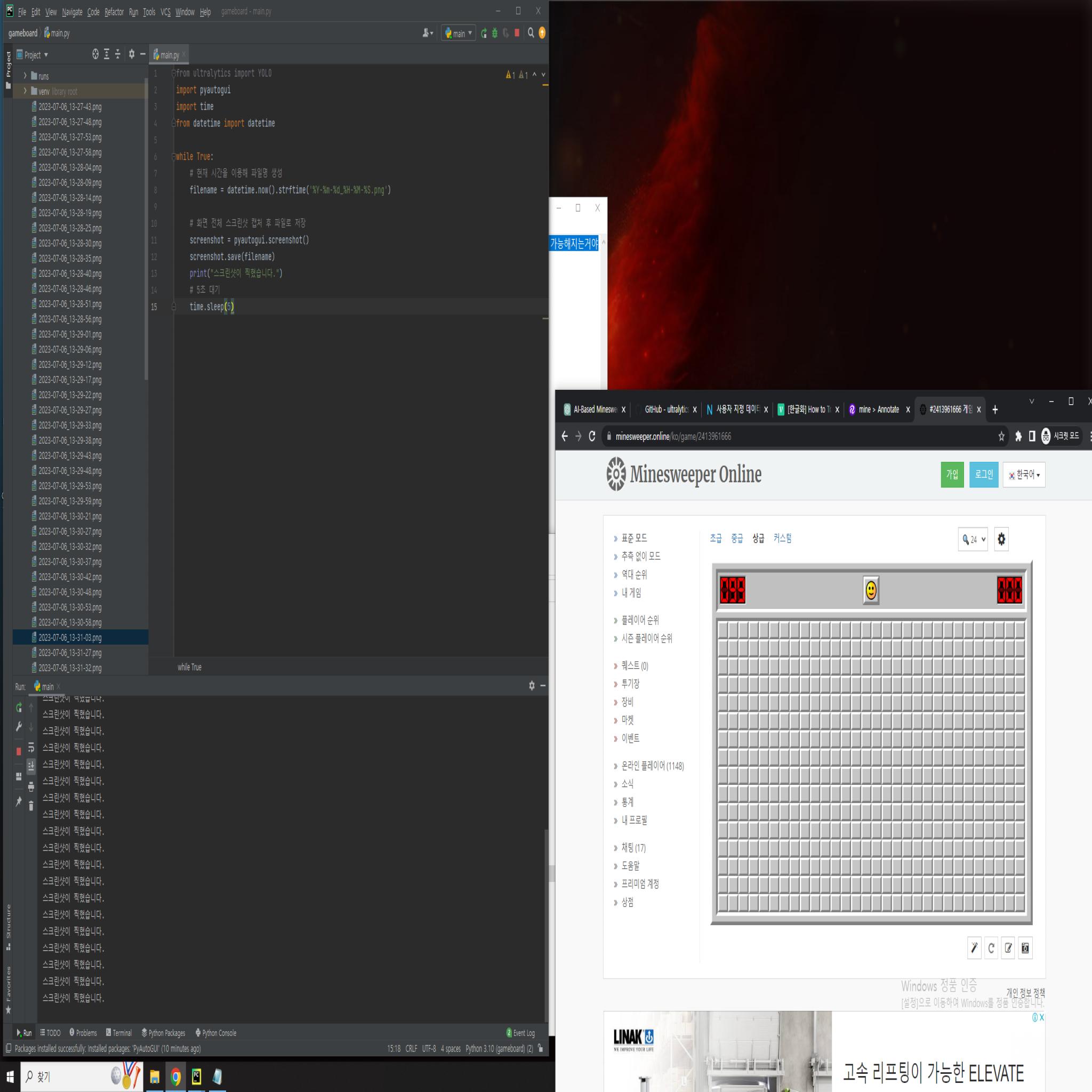The width and height of the screenshot is (1092, 1092).
Task: Open Run panel settings gear
Action: [532, 686]
